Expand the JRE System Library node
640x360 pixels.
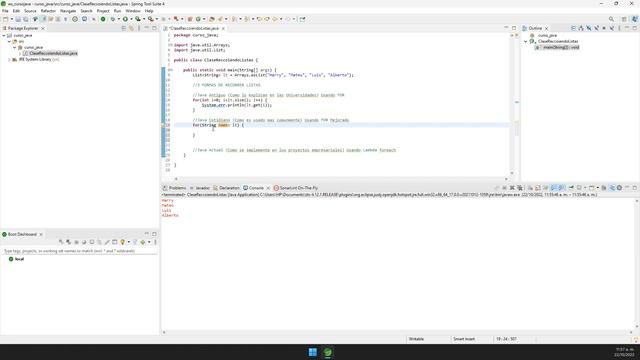click(x=9, y=60)
